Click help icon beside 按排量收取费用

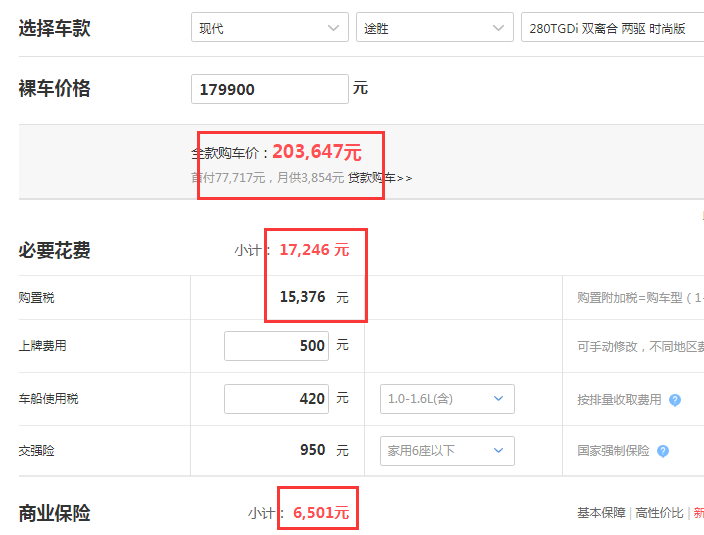point(675,400)
